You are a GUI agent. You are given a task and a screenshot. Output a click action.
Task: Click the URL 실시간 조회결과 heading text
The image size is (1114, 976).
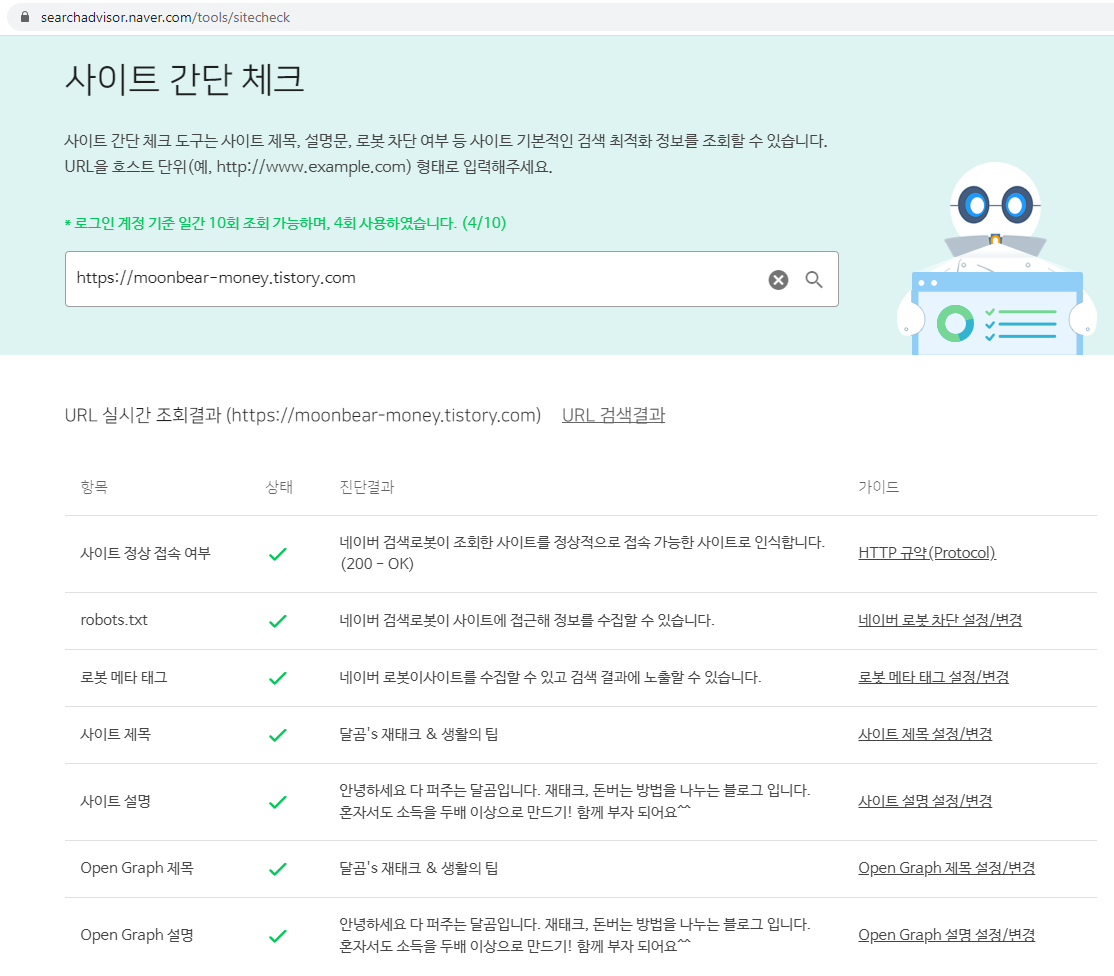click(x=303, y=415)
